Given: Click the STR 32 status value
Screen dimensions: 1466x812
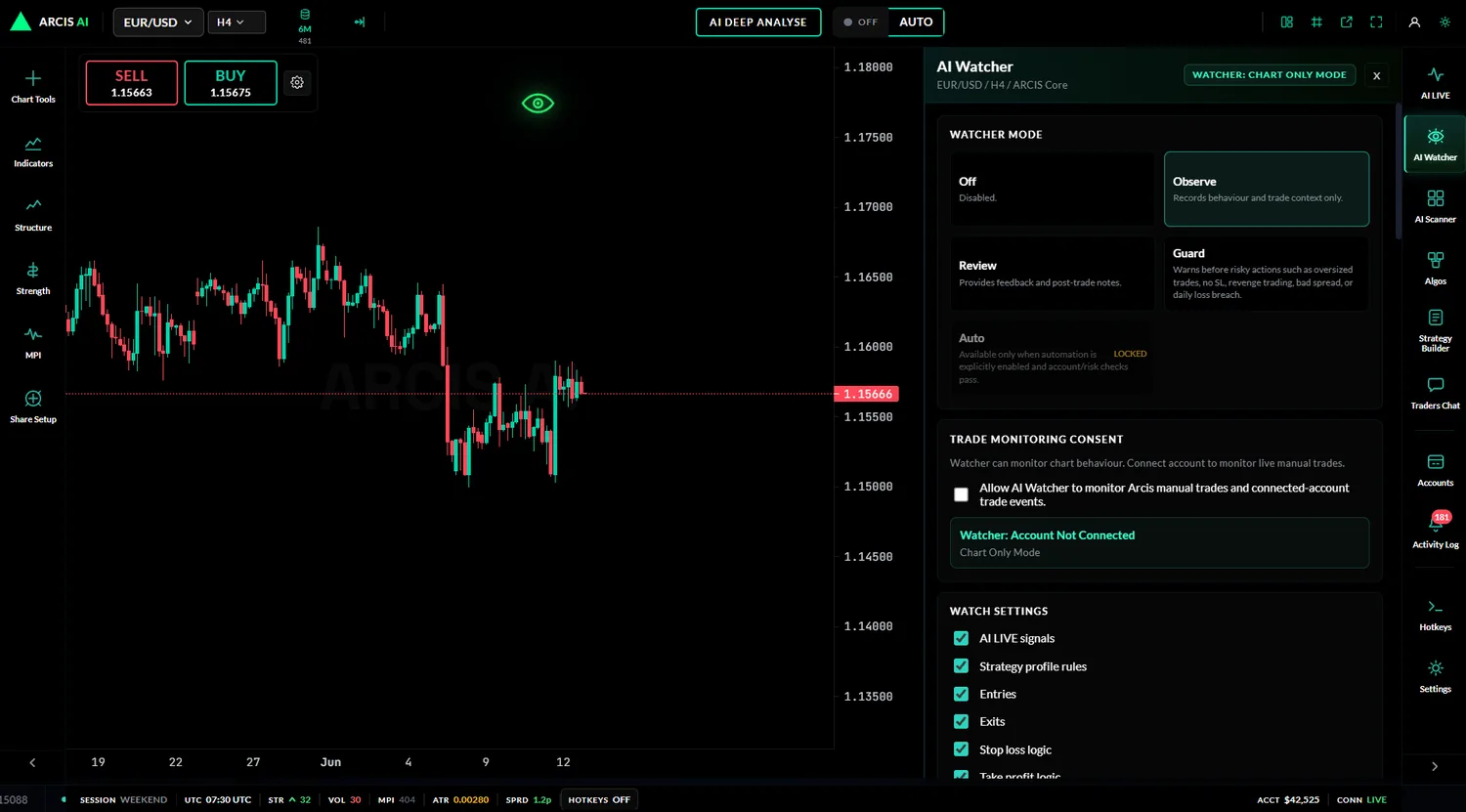Looking at the screenshot, I should click(x=289, y=799).
